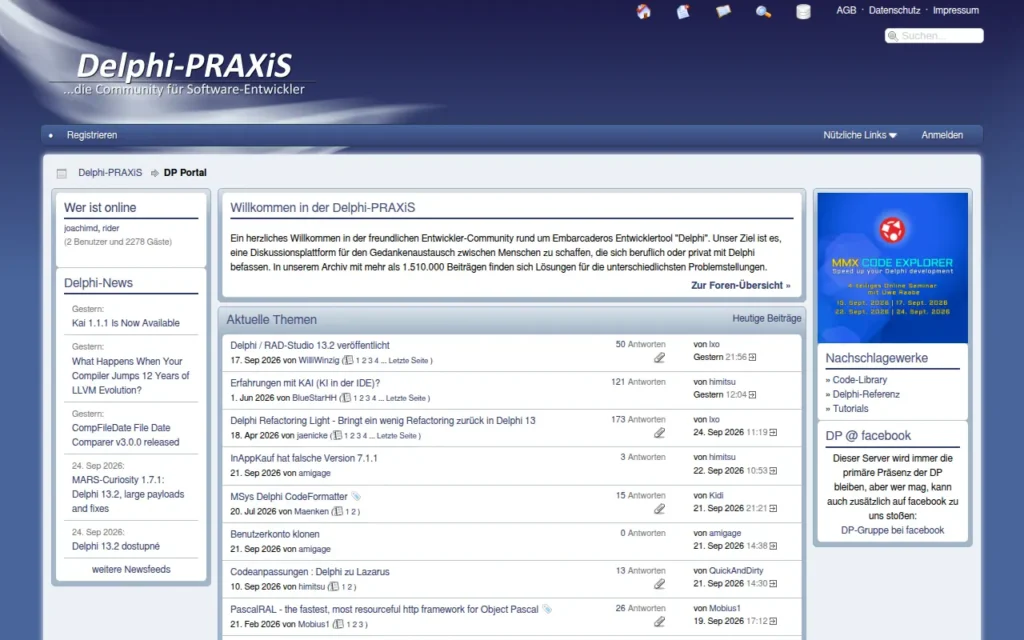Click the home icon in top bar

pyautogui.click(x=643, y=11)
